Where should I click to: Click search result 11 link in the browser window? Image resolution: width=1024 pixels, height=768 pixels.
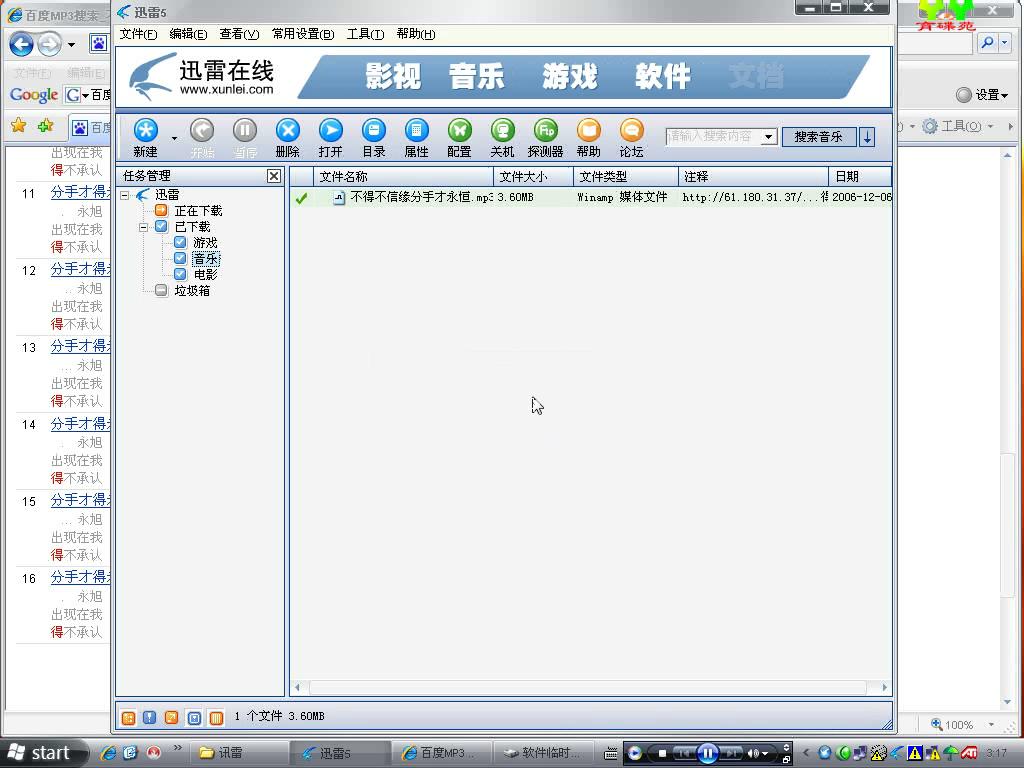[80, 192]
